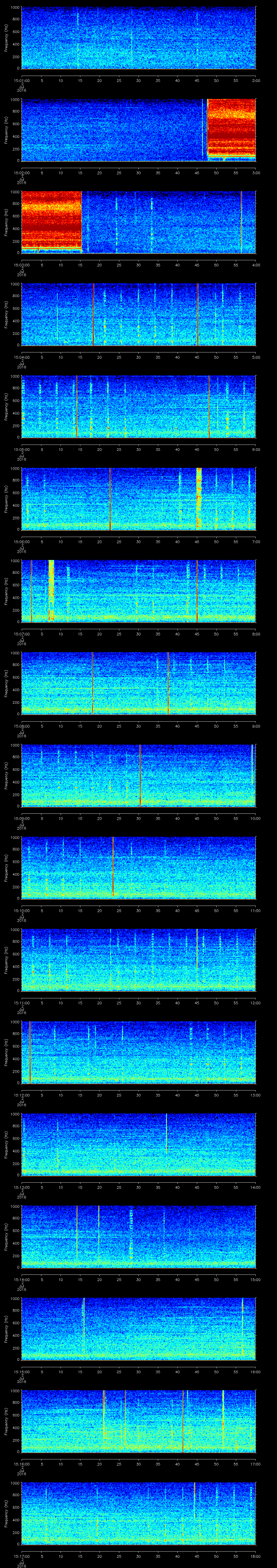Screen dimensions: 277x1568
Task: Click the 14:00 end-time label
Action: [255, 1187]
